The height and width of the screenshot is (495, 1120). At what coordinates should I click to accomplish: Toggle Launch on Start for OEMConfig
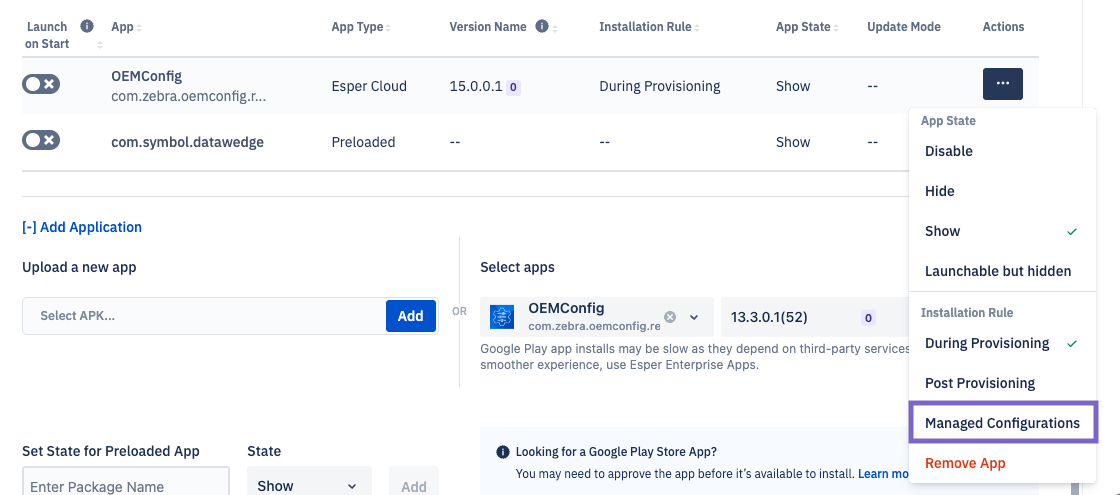[x=41, y=84]
